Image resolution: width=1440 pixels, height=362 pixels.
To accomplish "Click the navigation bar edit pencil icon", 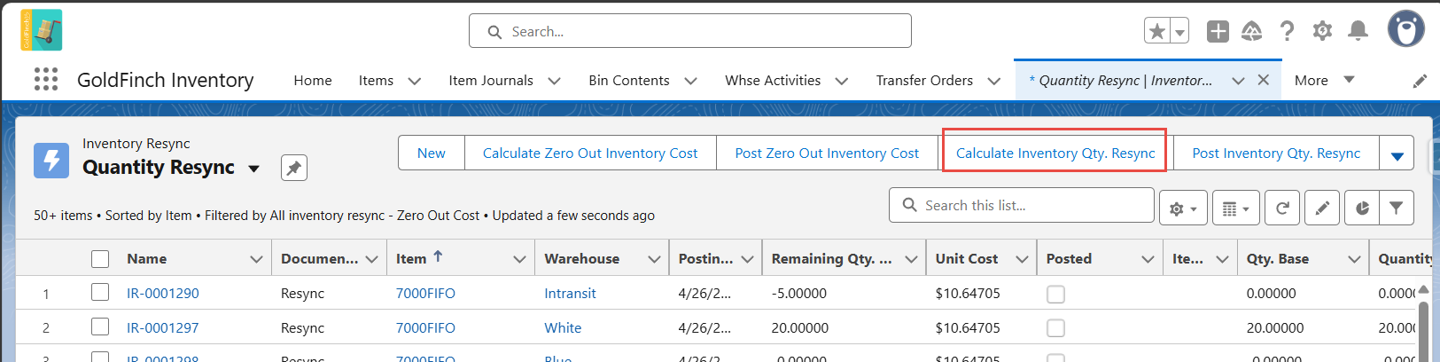I will click(1420, 81).
